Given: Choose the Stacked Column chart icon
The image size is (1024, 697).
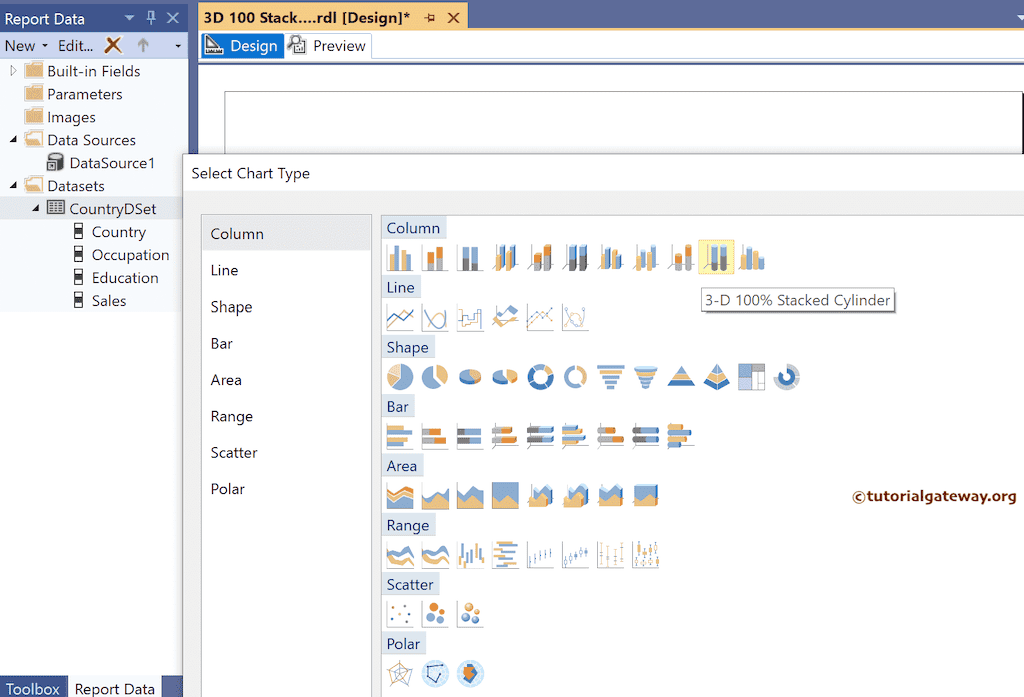Looking at the screenshot, I should pyautogui.click(x=435, y=257).
